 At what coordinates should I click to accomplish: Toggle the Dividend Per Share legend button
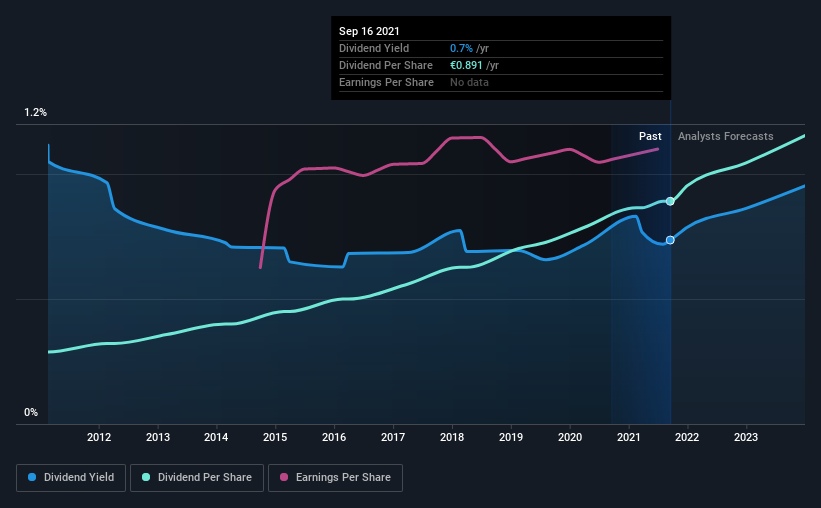point(197,478)
